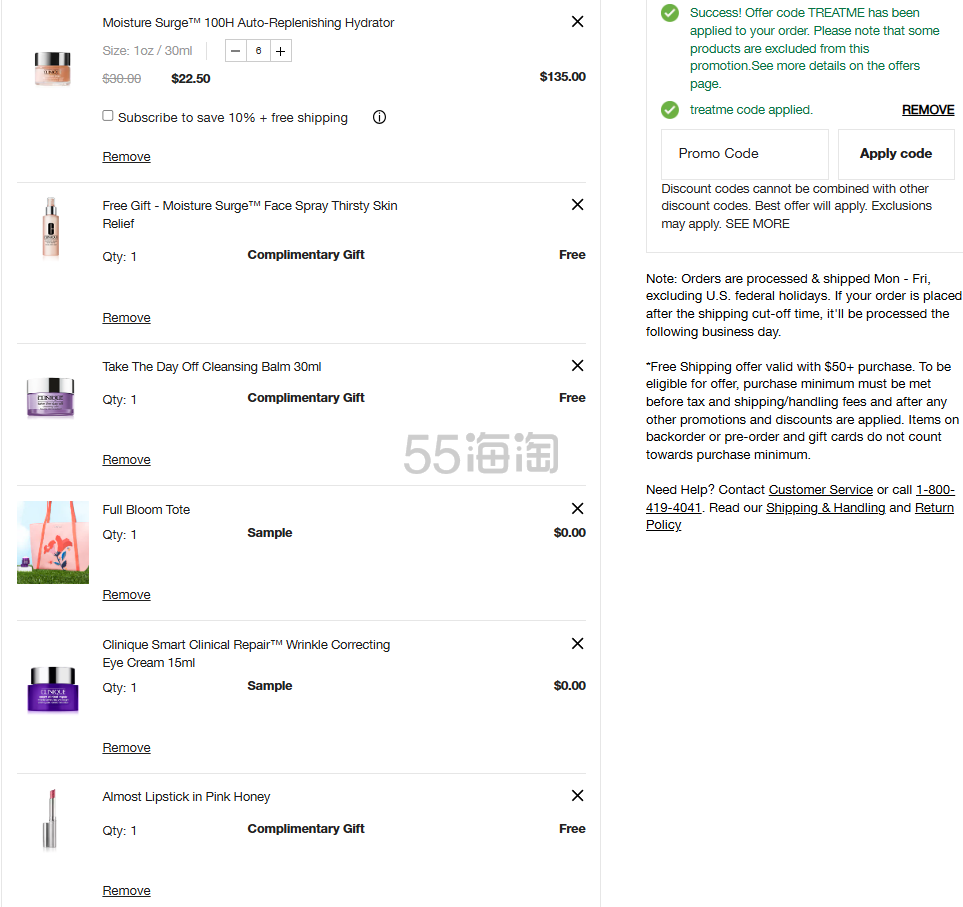
Task: Open subscription info icon
Action: tap(380, 117)
